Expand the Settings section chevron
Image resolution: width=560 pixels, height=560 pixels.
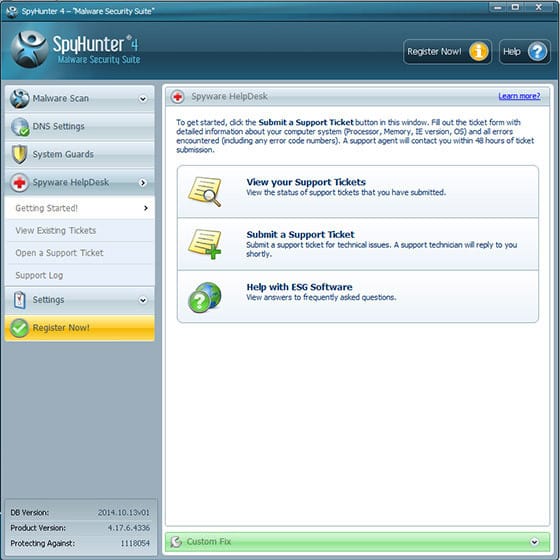143,300
